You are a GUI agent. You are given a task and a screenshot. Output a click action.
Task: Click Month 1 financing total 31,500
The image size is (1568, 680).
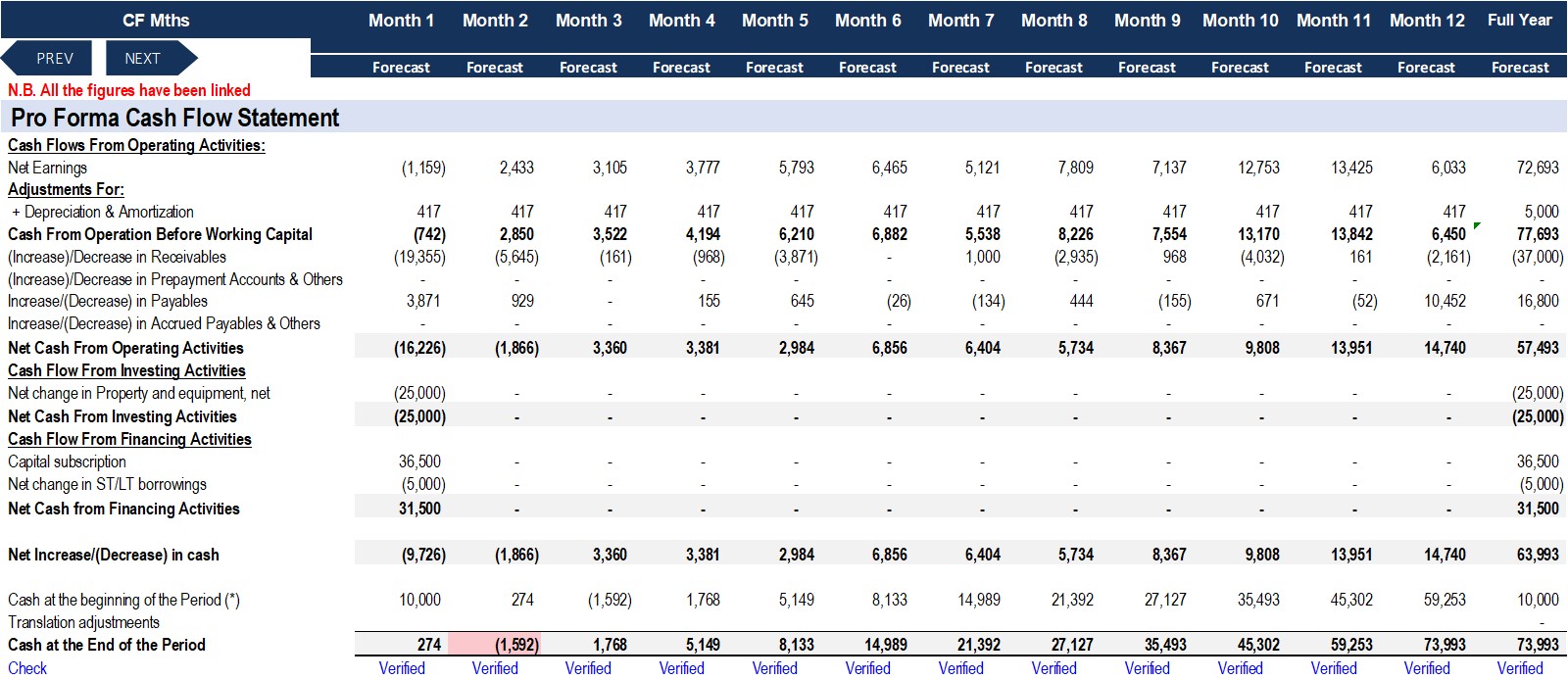pyautogui.click(x=419, y=509)
